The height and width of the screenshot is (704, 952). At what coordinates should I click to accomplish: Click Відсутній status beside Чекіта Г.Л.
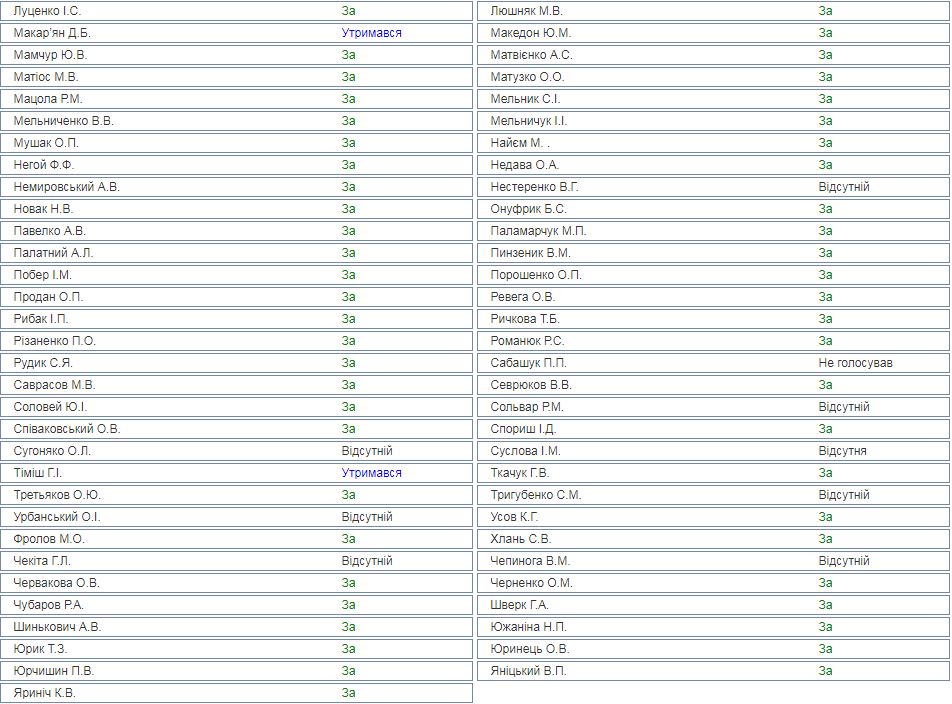pos(367,561)
